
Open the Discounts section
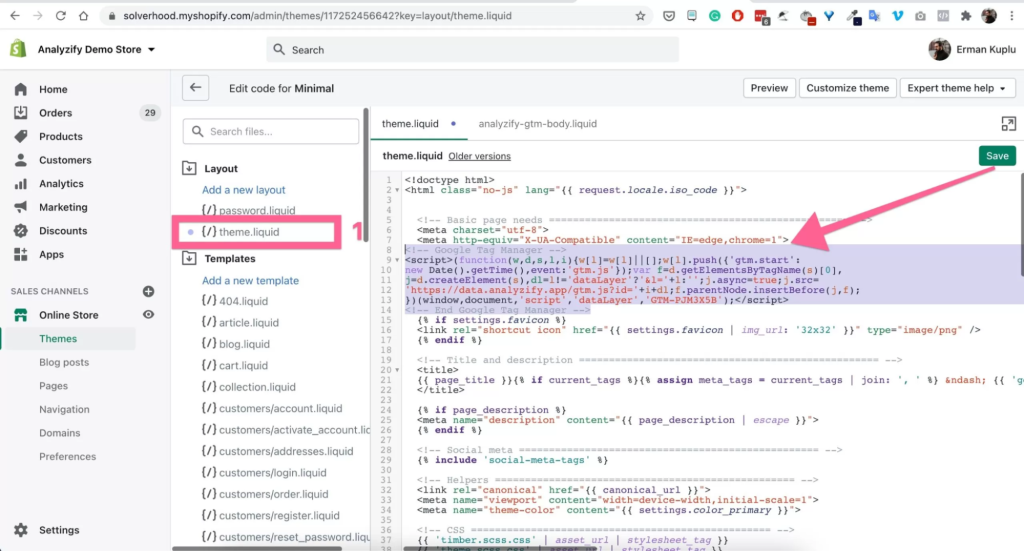pyautogui.click(x=63, y=231)
